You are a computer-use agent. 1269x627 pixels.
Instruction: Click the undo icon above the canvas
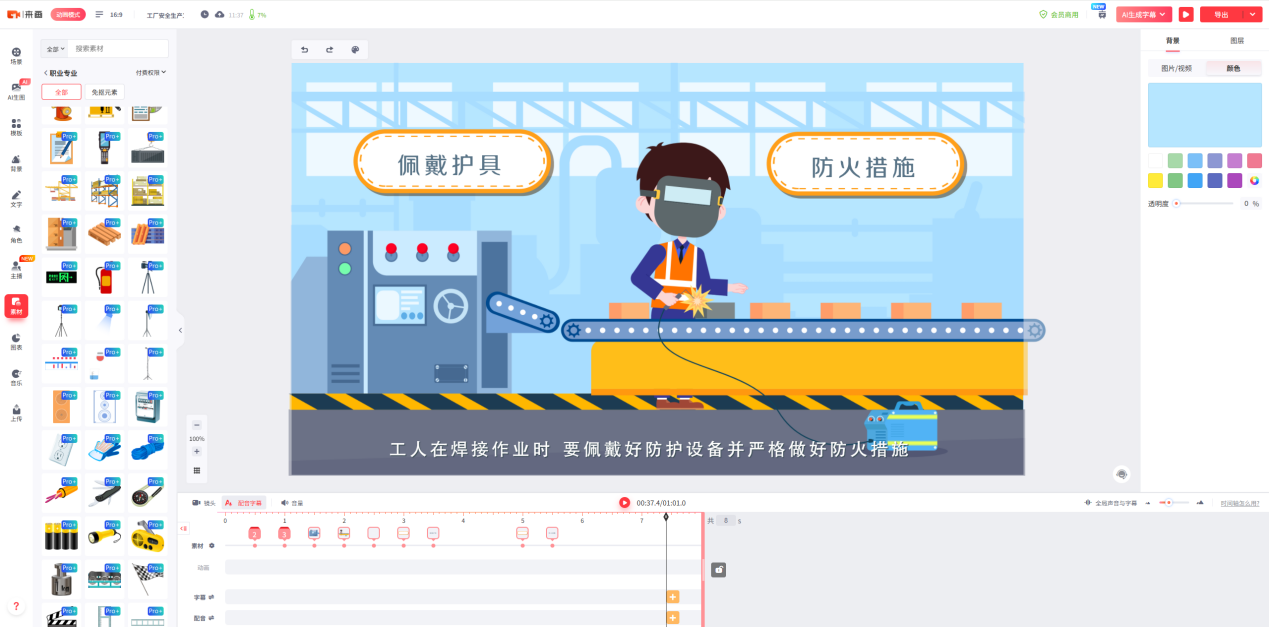pyautogui.click(x=302, y=48)
